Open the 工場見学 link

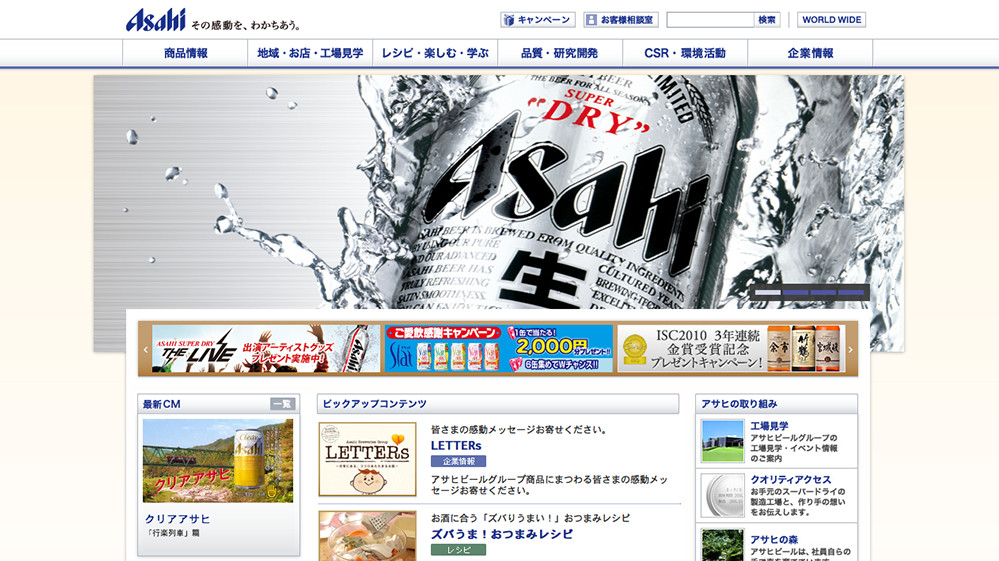click(769, 426)
